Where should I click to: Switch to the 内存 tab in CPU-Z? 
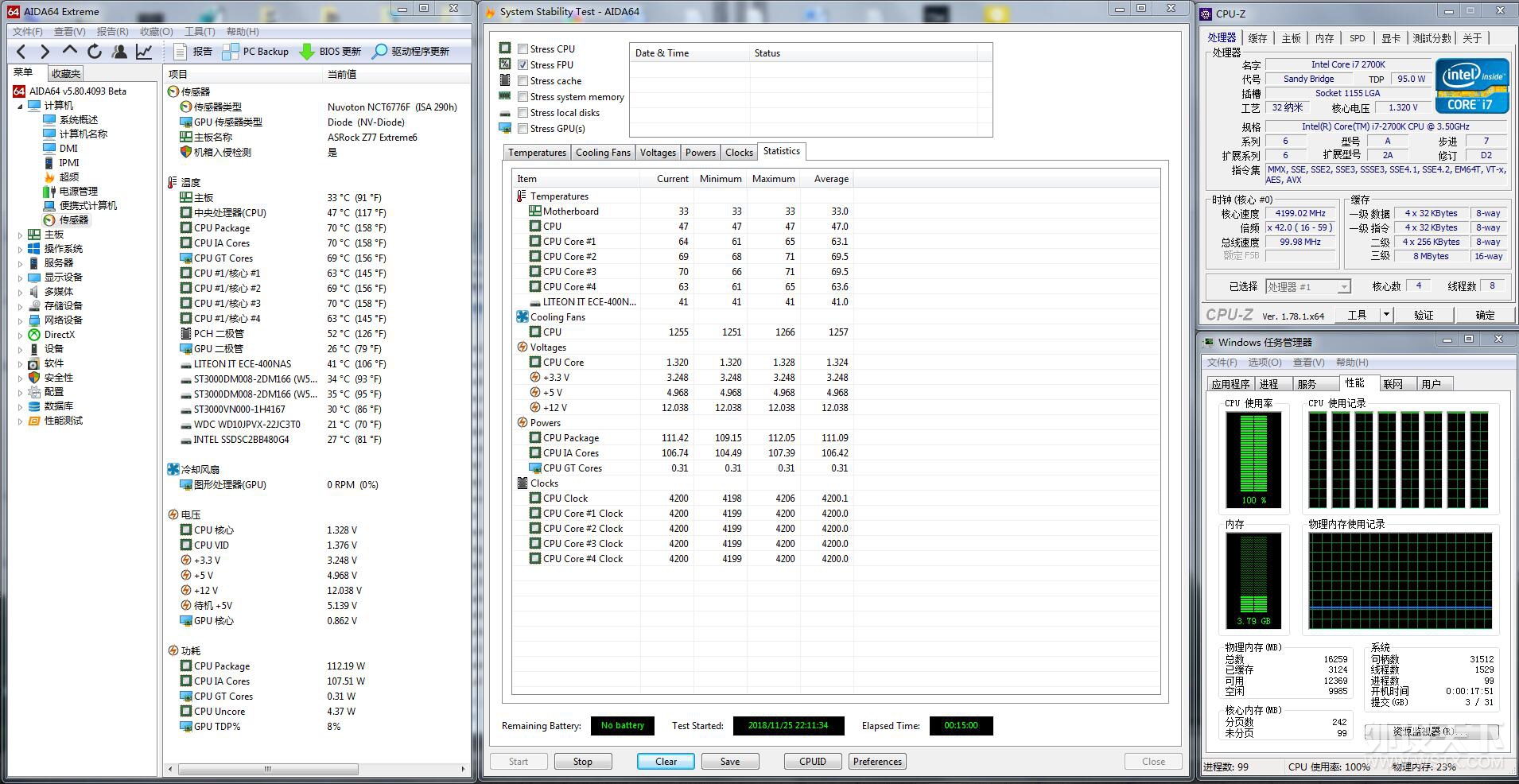tap(1324, 38)
